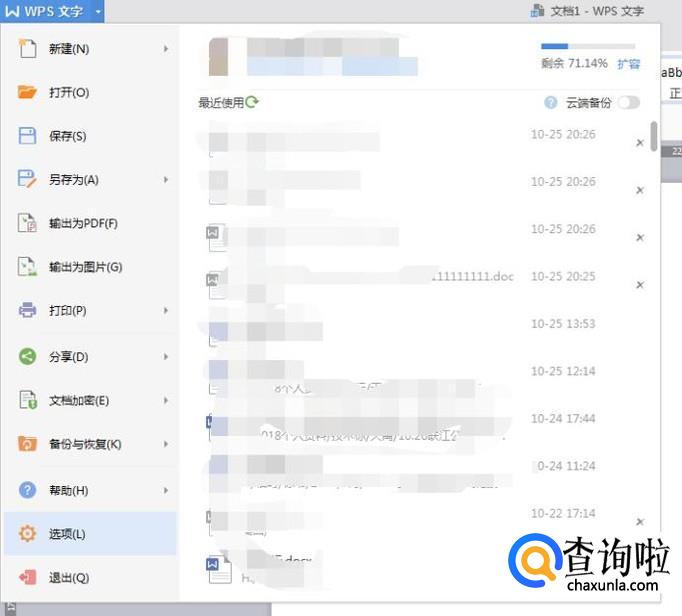Choose 选项(L) menu item
Screen dimensions: 682x616
point(90,533)
